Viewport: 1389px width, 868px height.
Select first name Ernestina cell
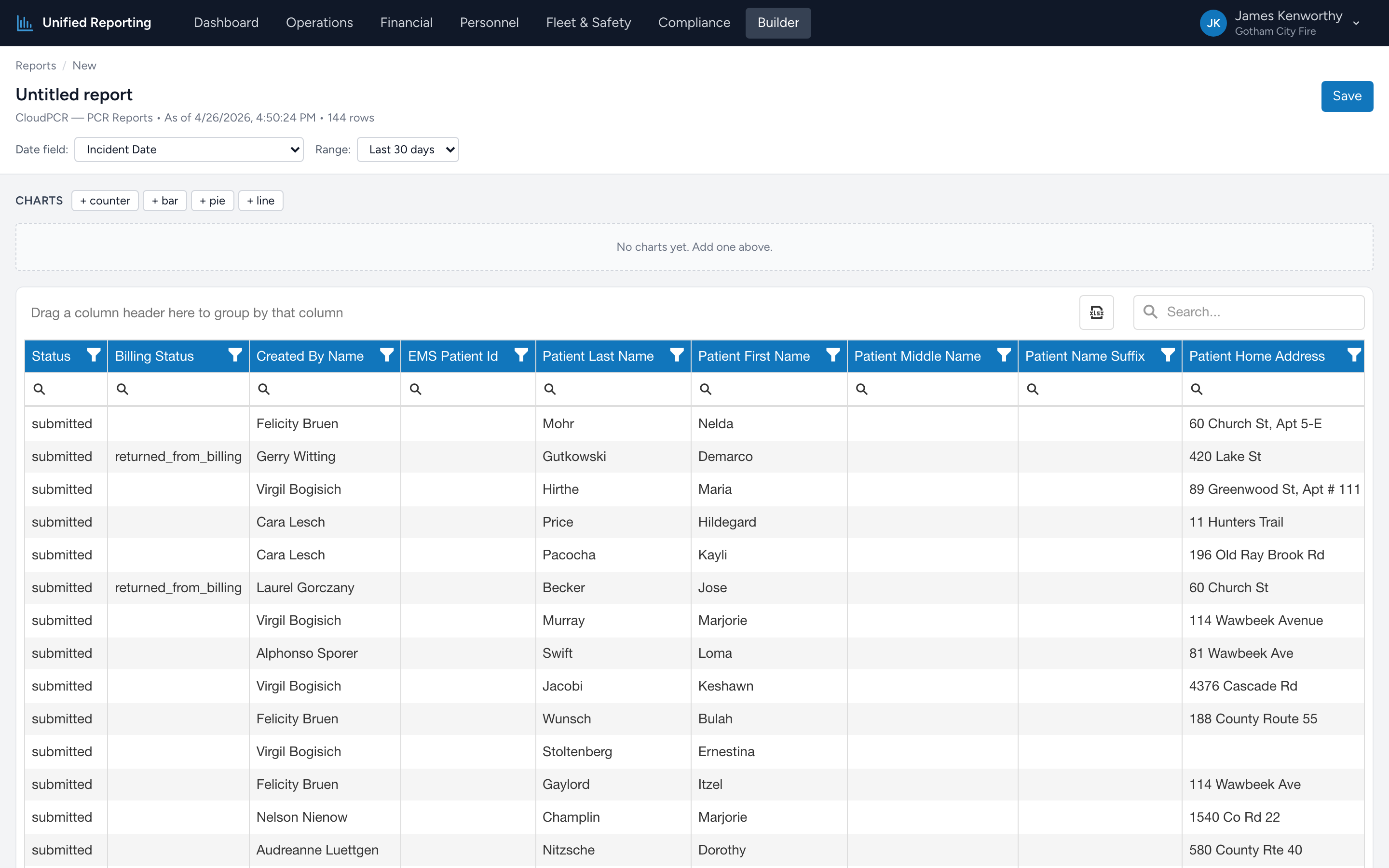point(769,751)
